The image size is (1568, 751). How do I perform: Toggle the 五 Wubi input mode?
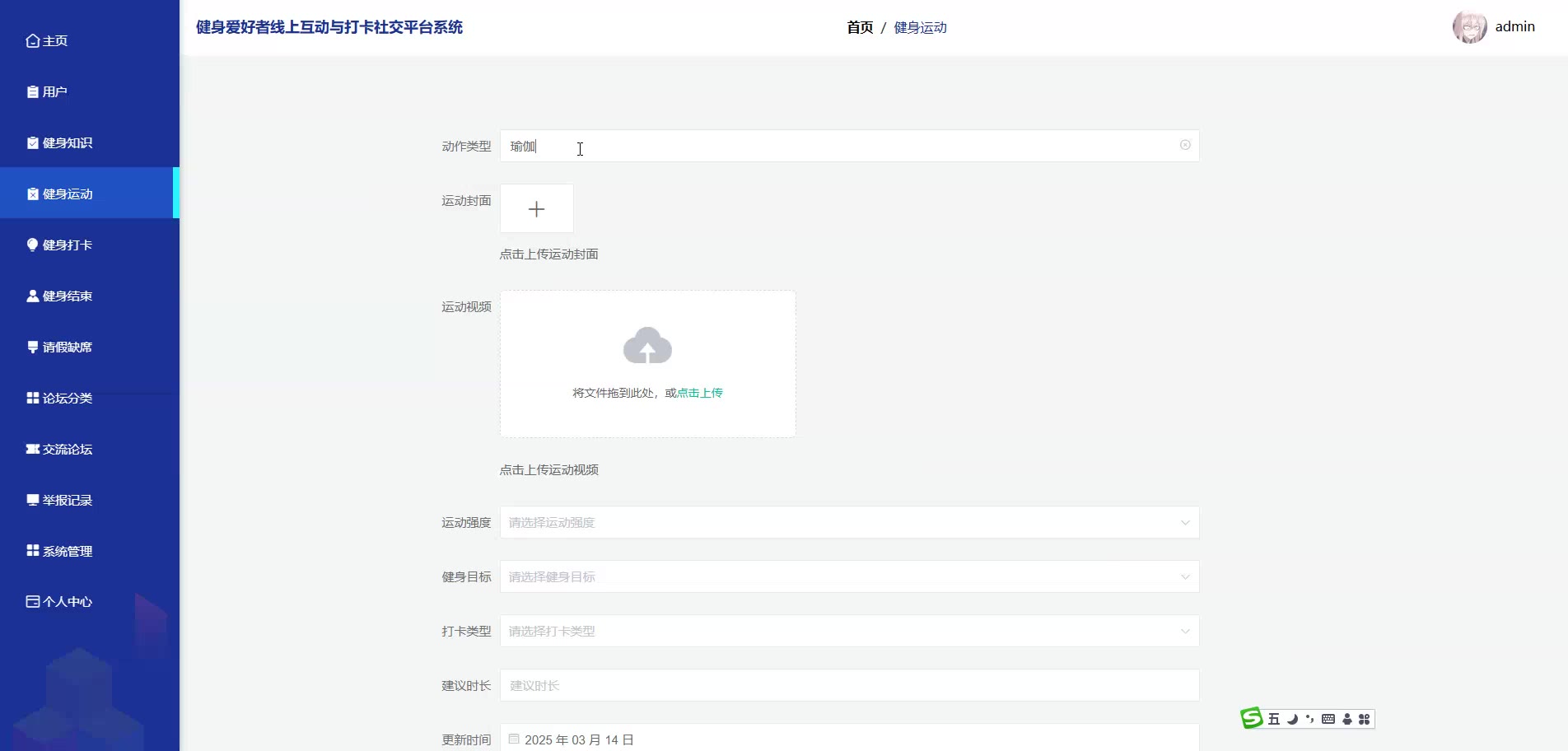(1274, 719)
